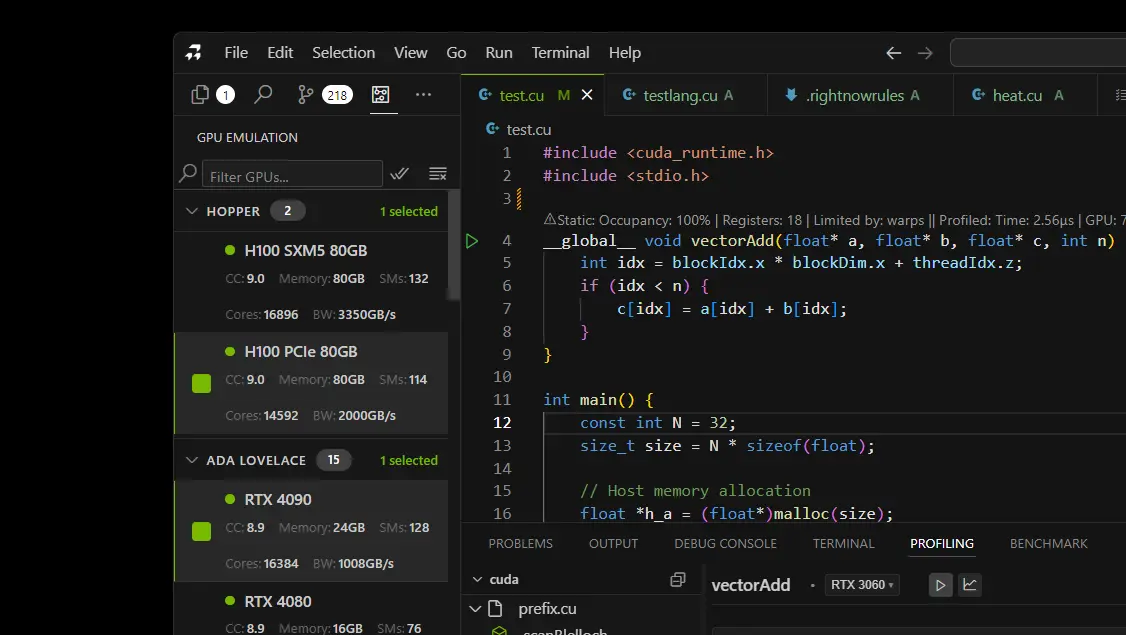Click the GPU list menu lines icon
The width and height of the screenshot is (1126, 635).
(437, 174)
